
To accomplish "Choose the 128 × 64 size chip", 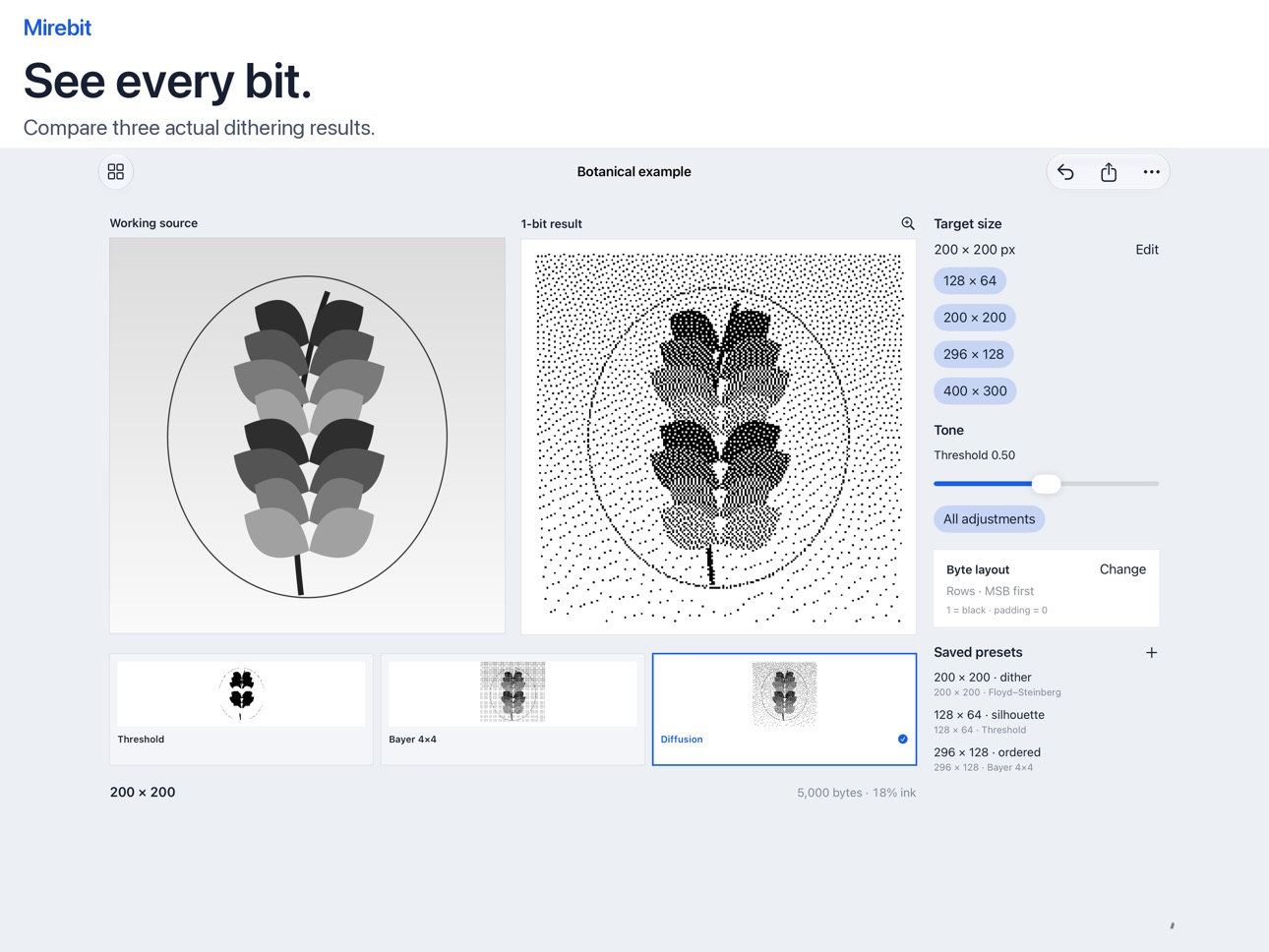I will pos(970,281).
